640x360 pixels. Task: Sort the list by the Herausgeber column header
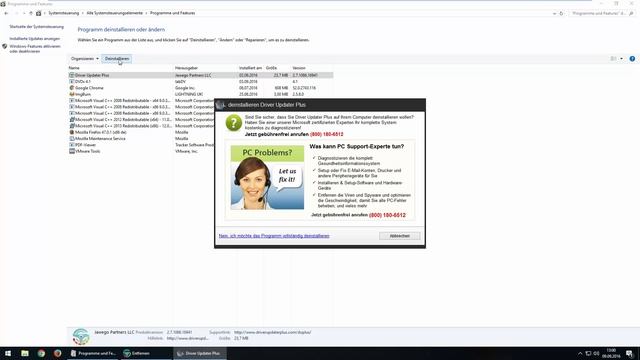(x=206, y=68)
